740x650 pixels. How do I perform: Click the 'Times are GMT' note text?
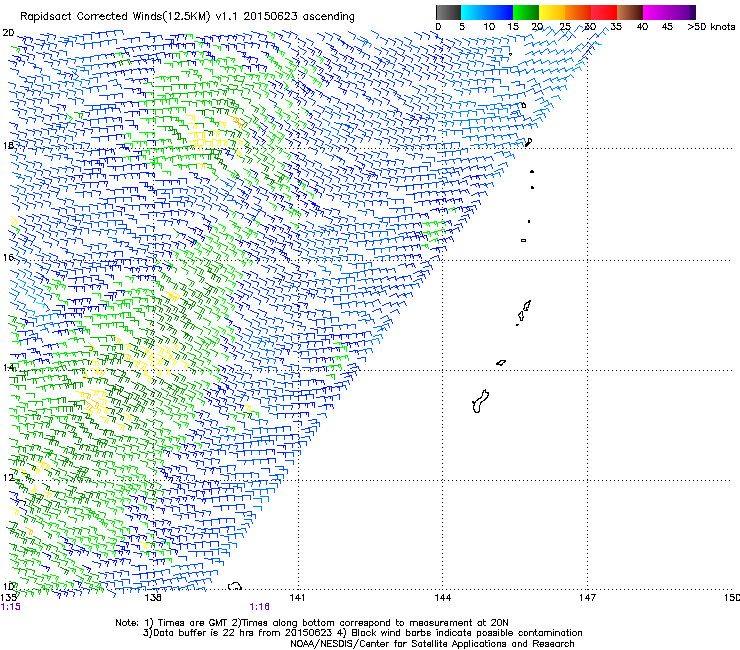[x=193, y=623]
